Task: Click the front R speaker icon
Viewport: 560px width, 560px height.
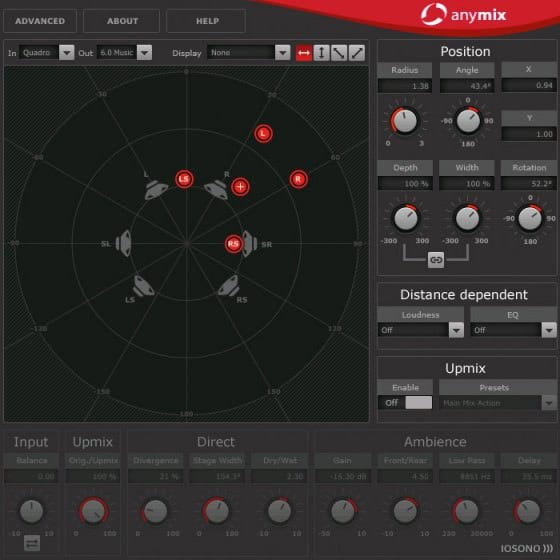Action: click(x=216, y=190)
